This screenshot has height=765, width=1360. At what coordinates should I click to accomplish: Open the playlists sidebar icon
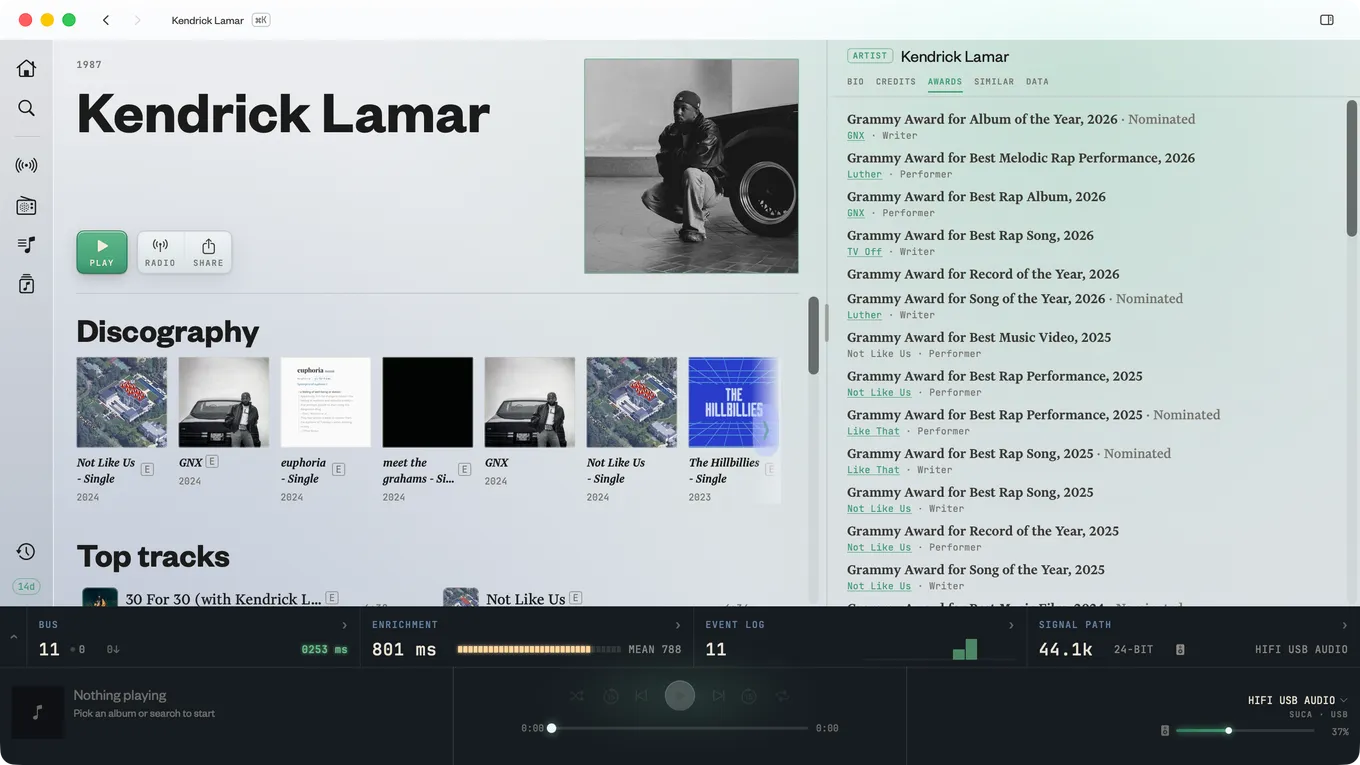pos(26,245)
